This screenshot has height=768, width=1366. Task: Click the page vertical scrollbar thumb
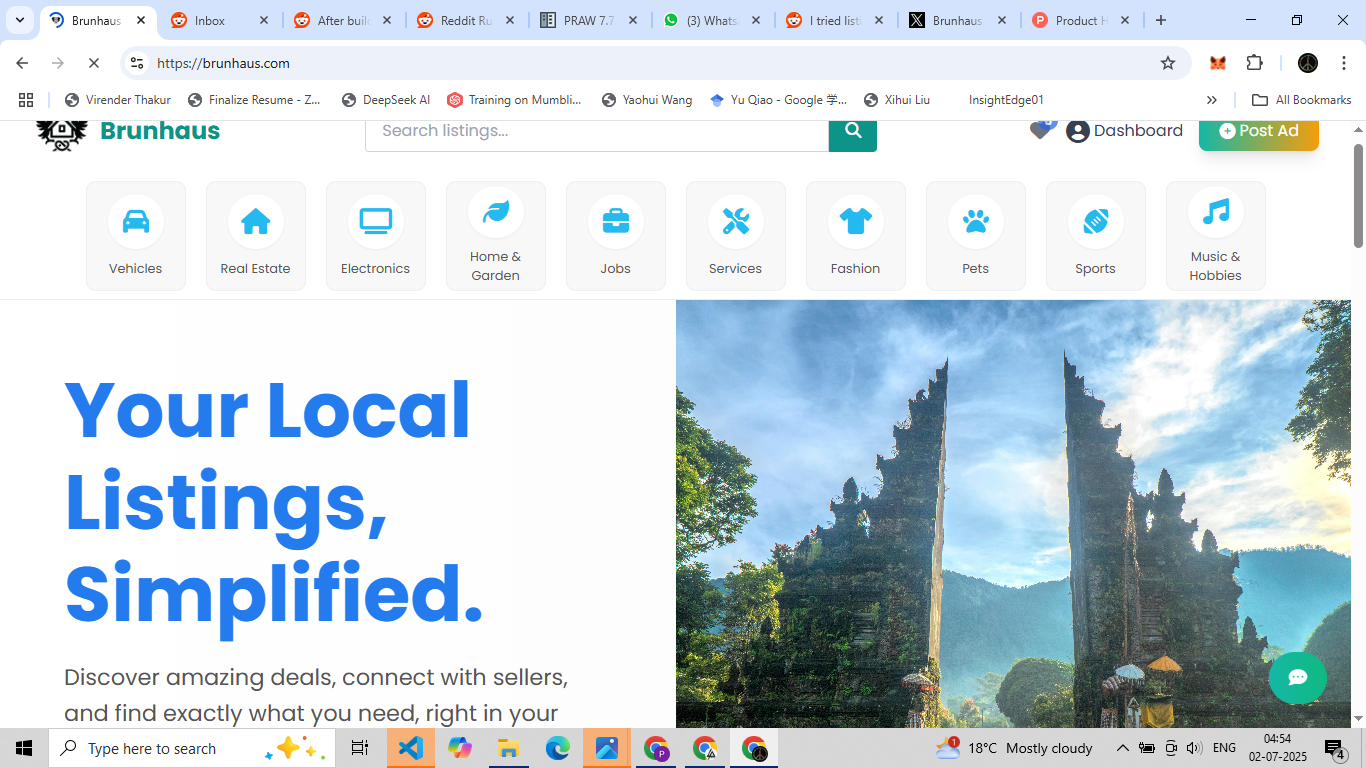click(1358, 195)
